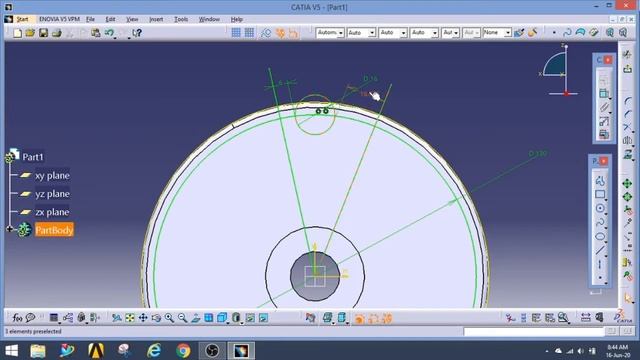640x360 pixels.
Task: Toggle Geometrical Constraints creation
Action: [x=280, y=33]
